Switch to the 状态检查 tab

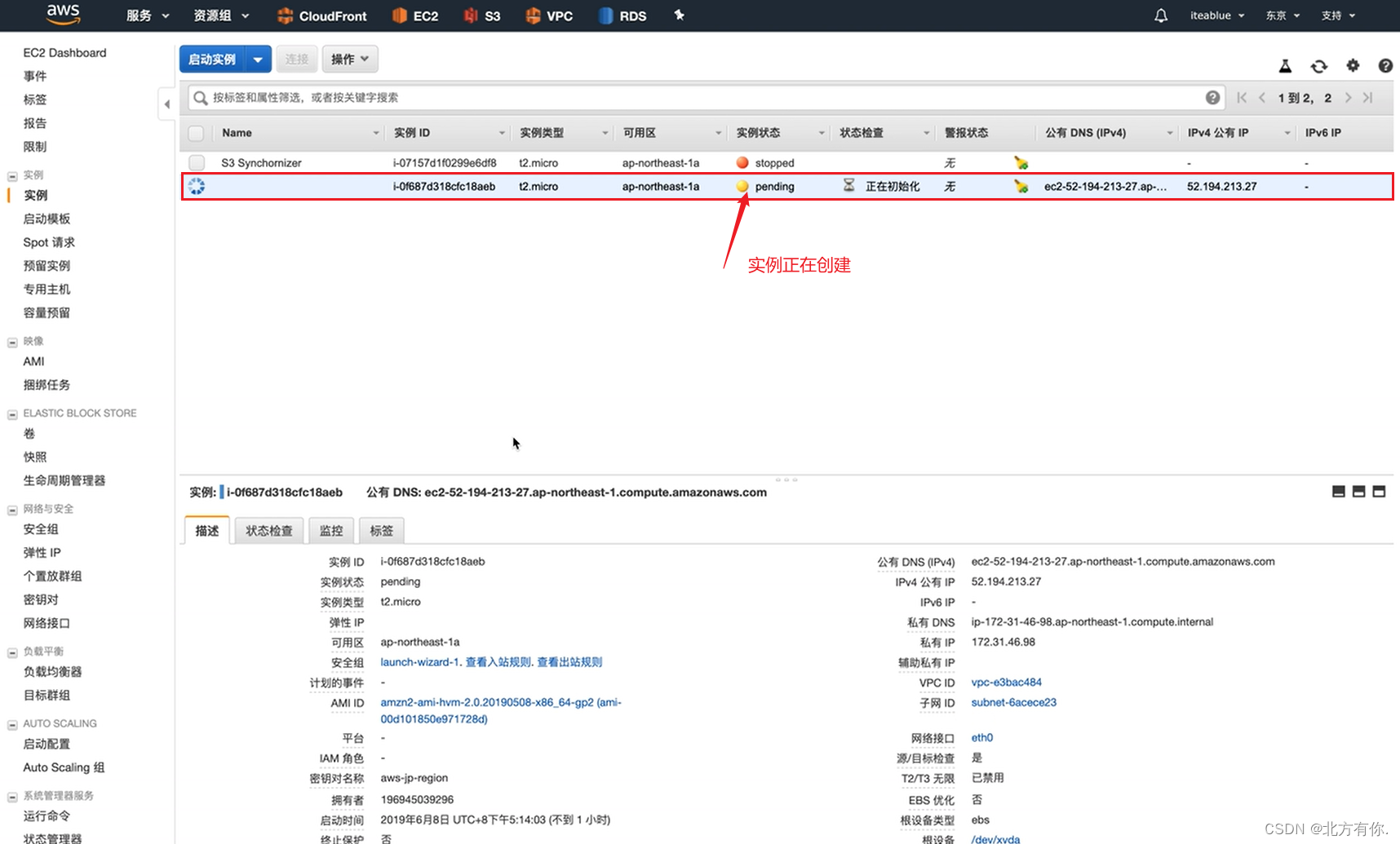(269, 530)
